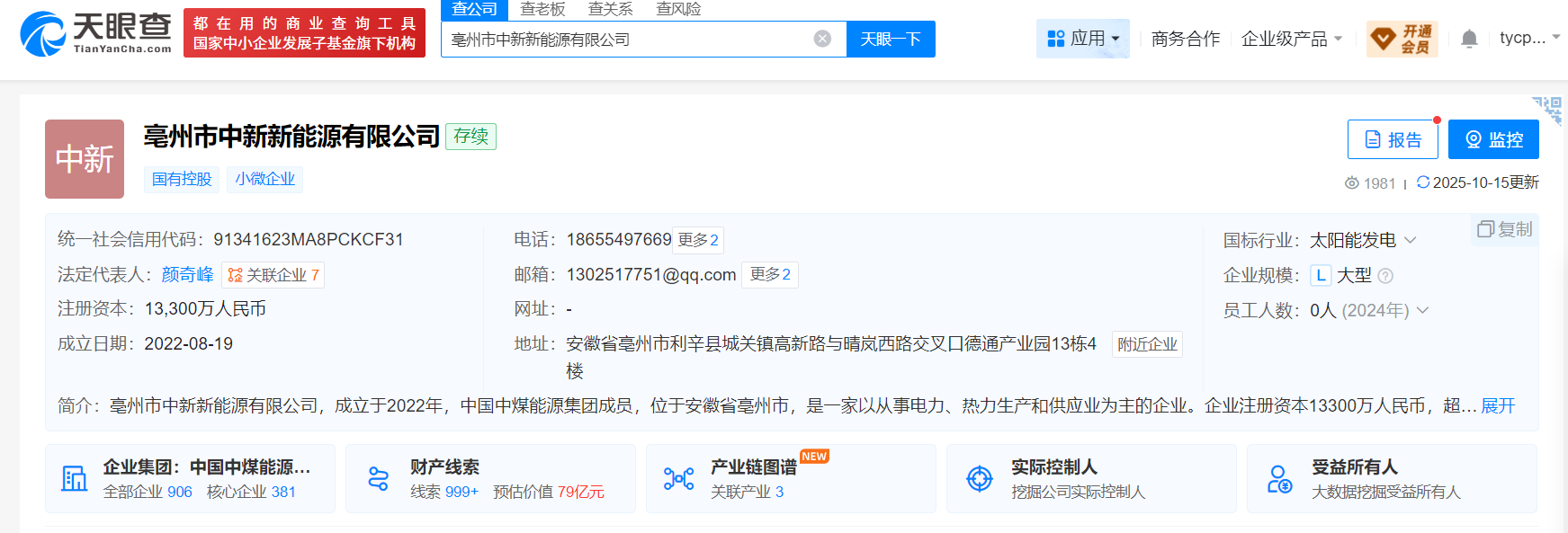Click the 实际控制人 target icon
The width and height of the screenshot is (1568, 533).
point(979,479)
